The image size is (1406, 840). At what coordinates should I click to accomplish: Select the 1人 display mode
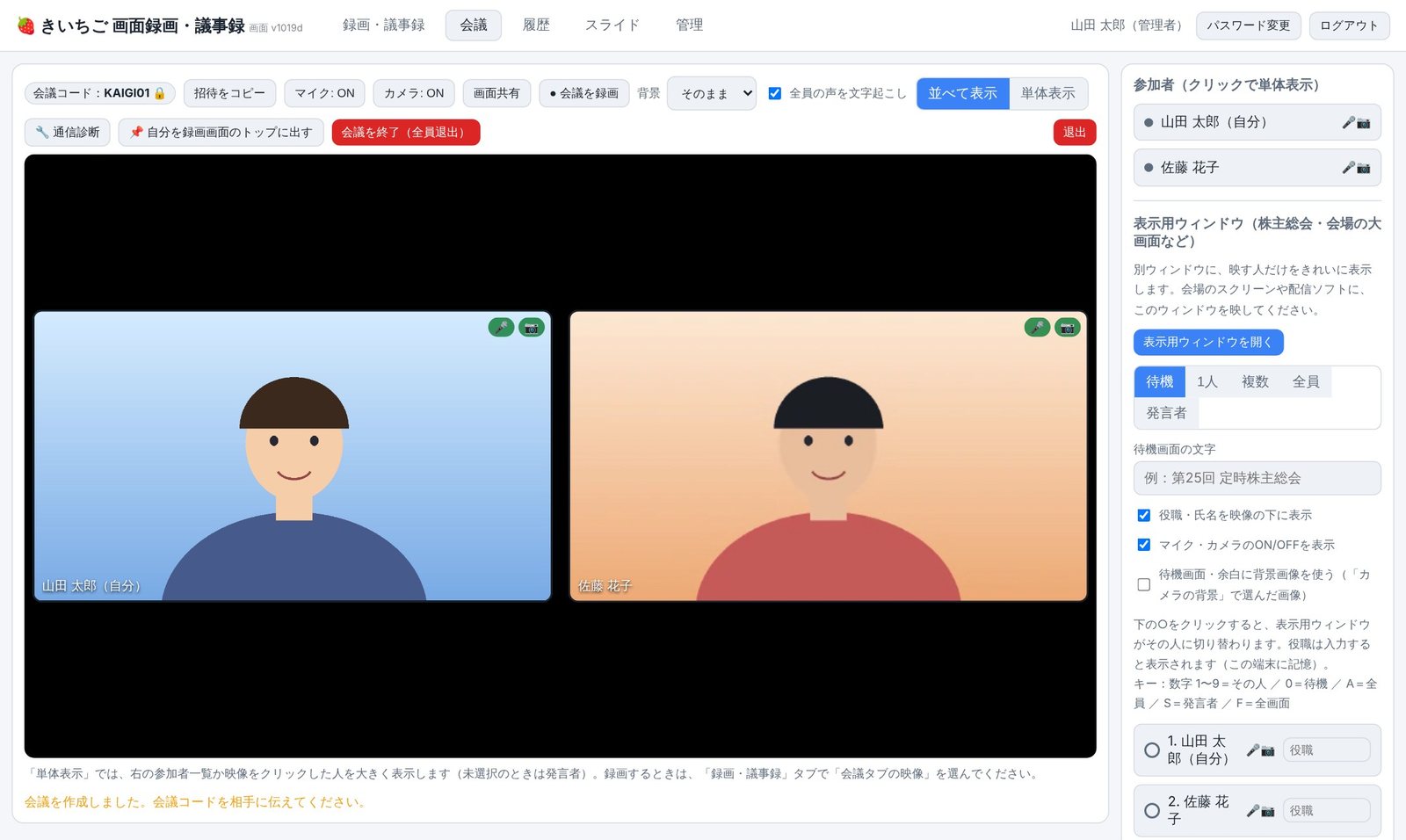pos(1207,382)
